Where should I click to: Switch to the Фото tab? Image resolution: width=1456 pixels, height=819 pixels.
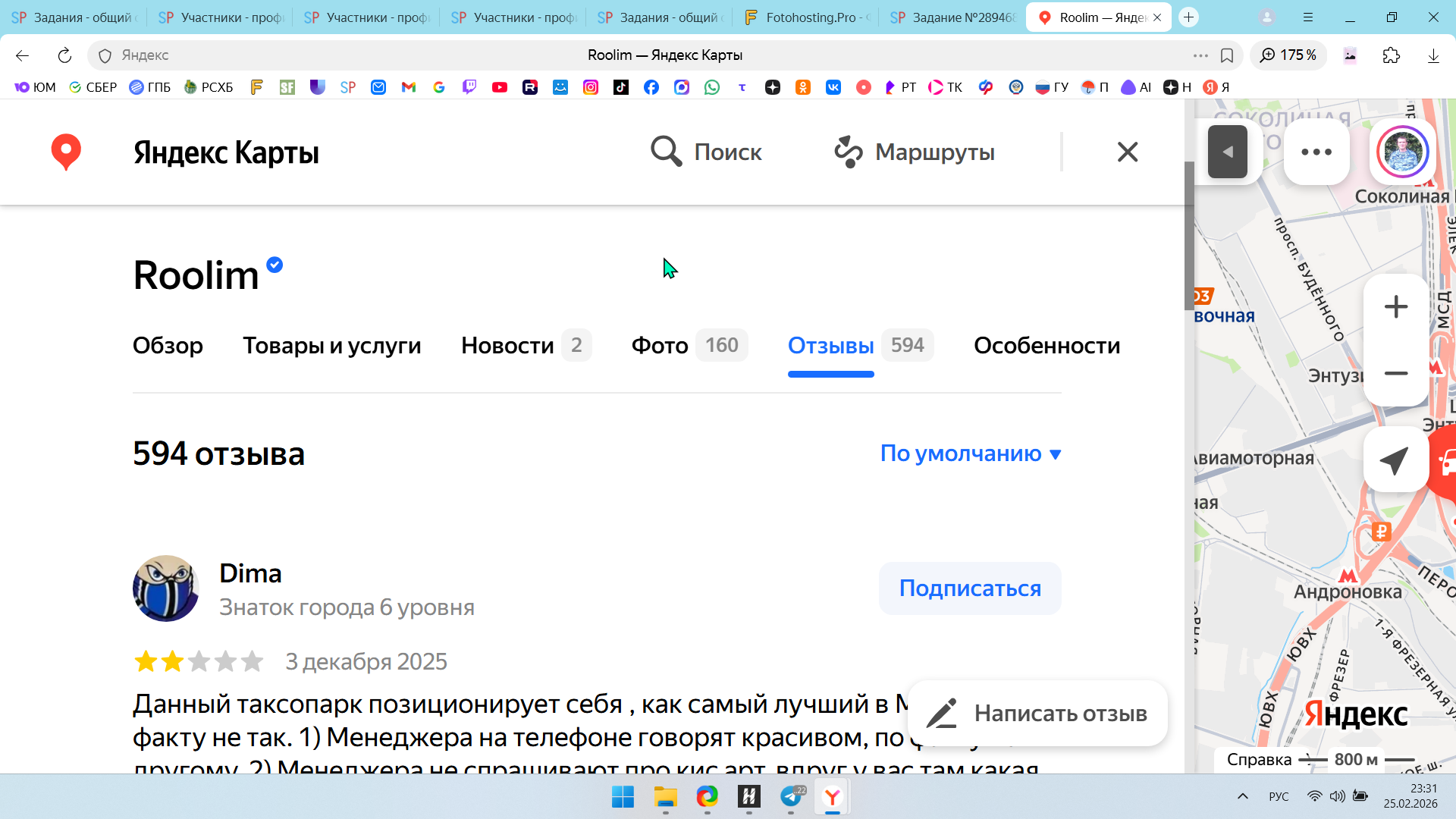point(660,346)
